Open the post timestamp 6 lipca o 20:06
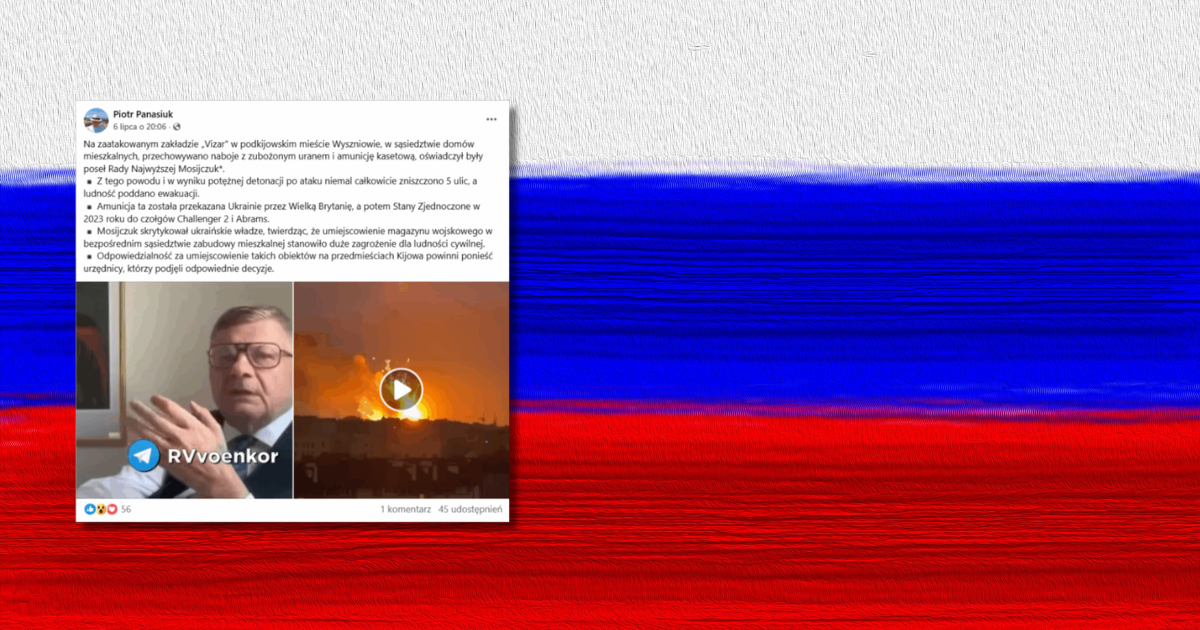This screenshot has height=630, width=1200. coord(140,127)
